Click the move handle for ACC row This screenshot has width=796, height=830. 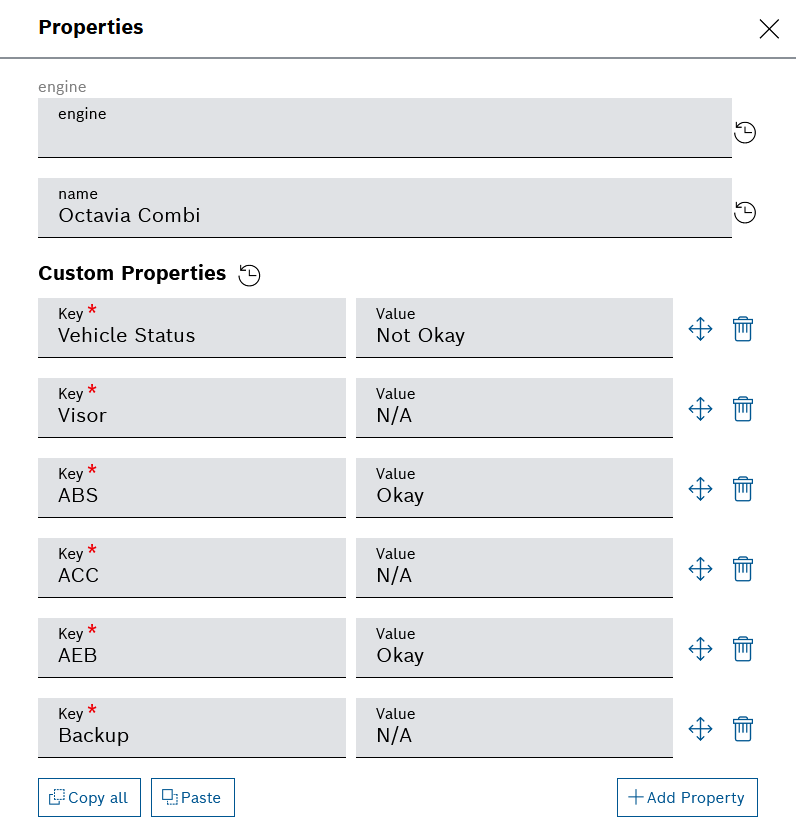point(700,568)
